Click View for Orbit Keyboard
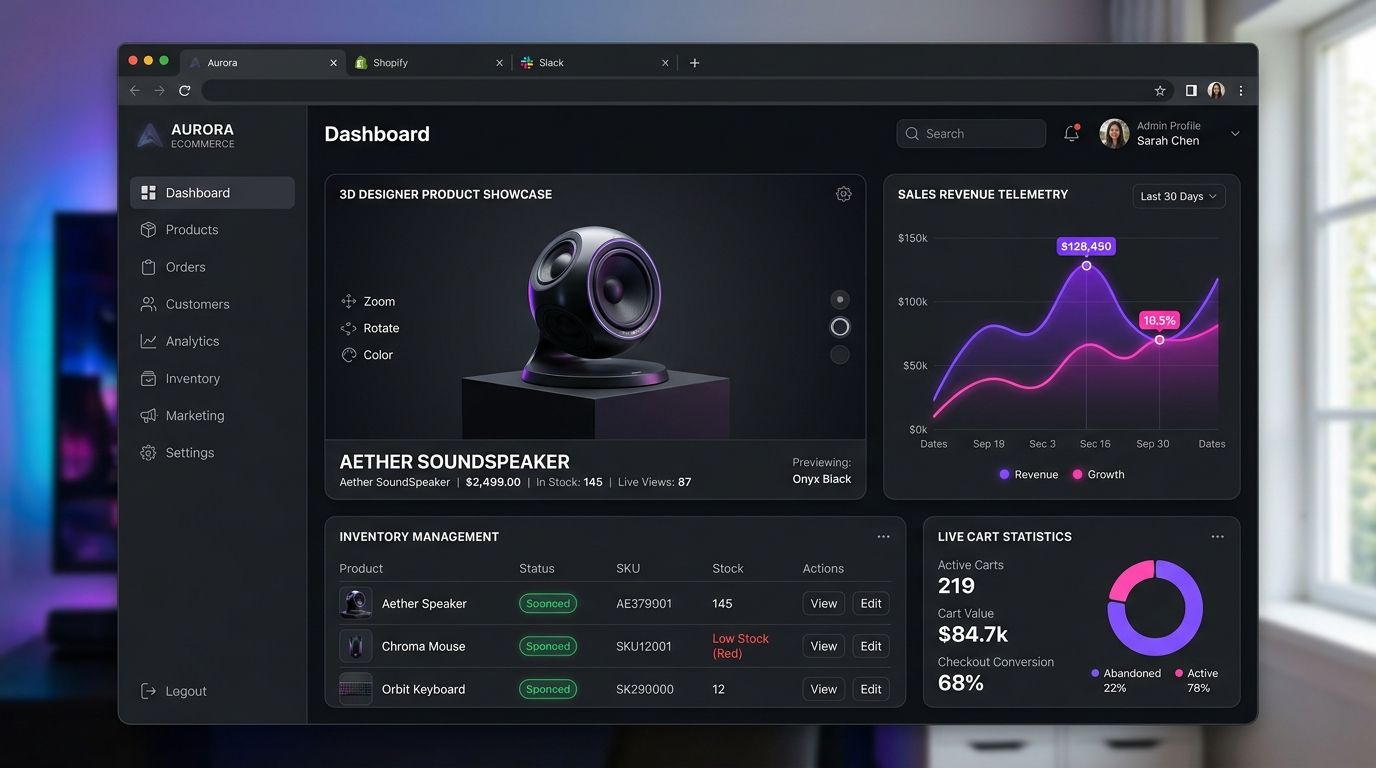This screenshot has width=1376, height=768. click(x=824, y=689)
